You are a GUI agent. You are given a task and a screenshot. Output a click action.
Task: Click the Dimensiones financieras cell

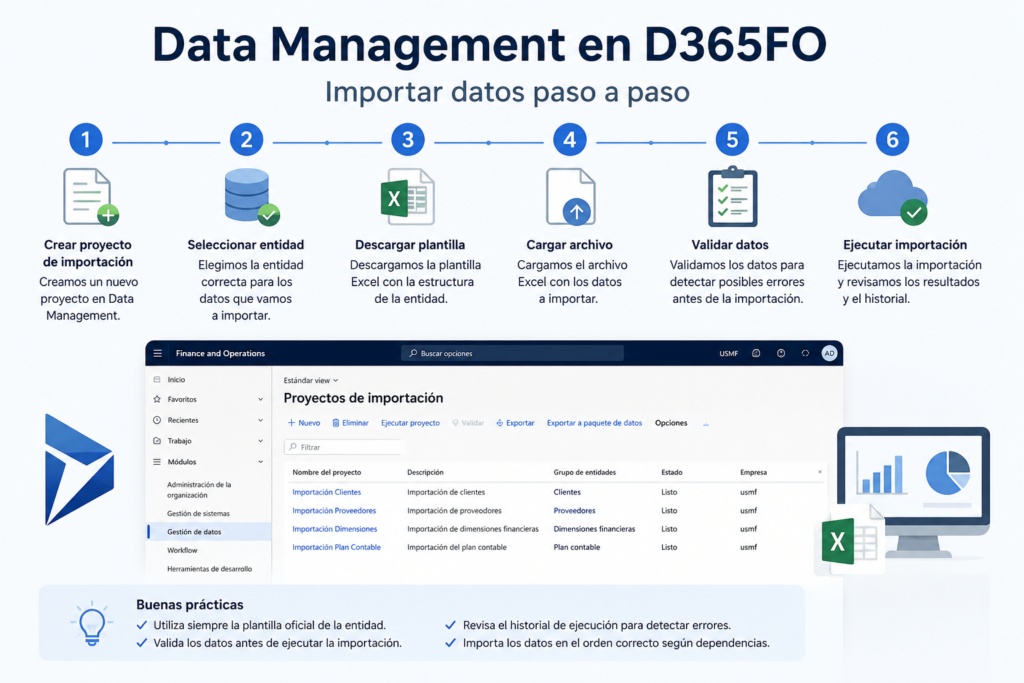[594, 529]
